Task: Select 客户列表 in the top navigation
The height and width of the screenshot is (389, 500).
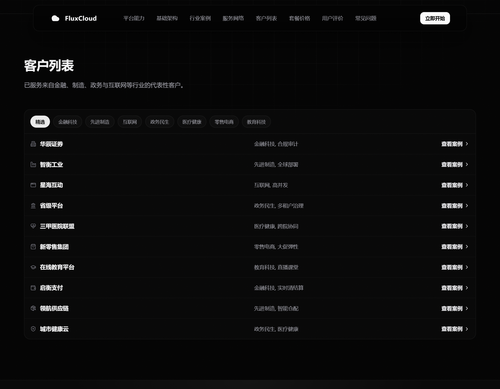Action: coord(266,18)
